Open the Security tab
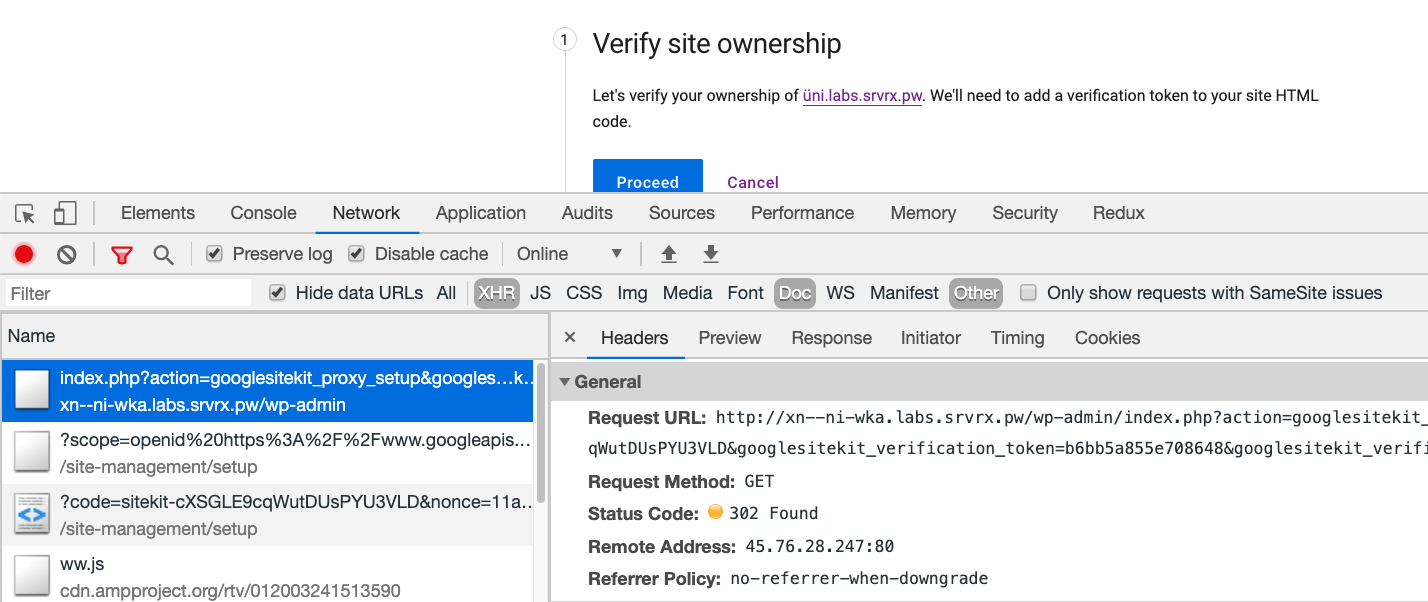This screenshot has width=1428, height=602. tap(1025, 213)
